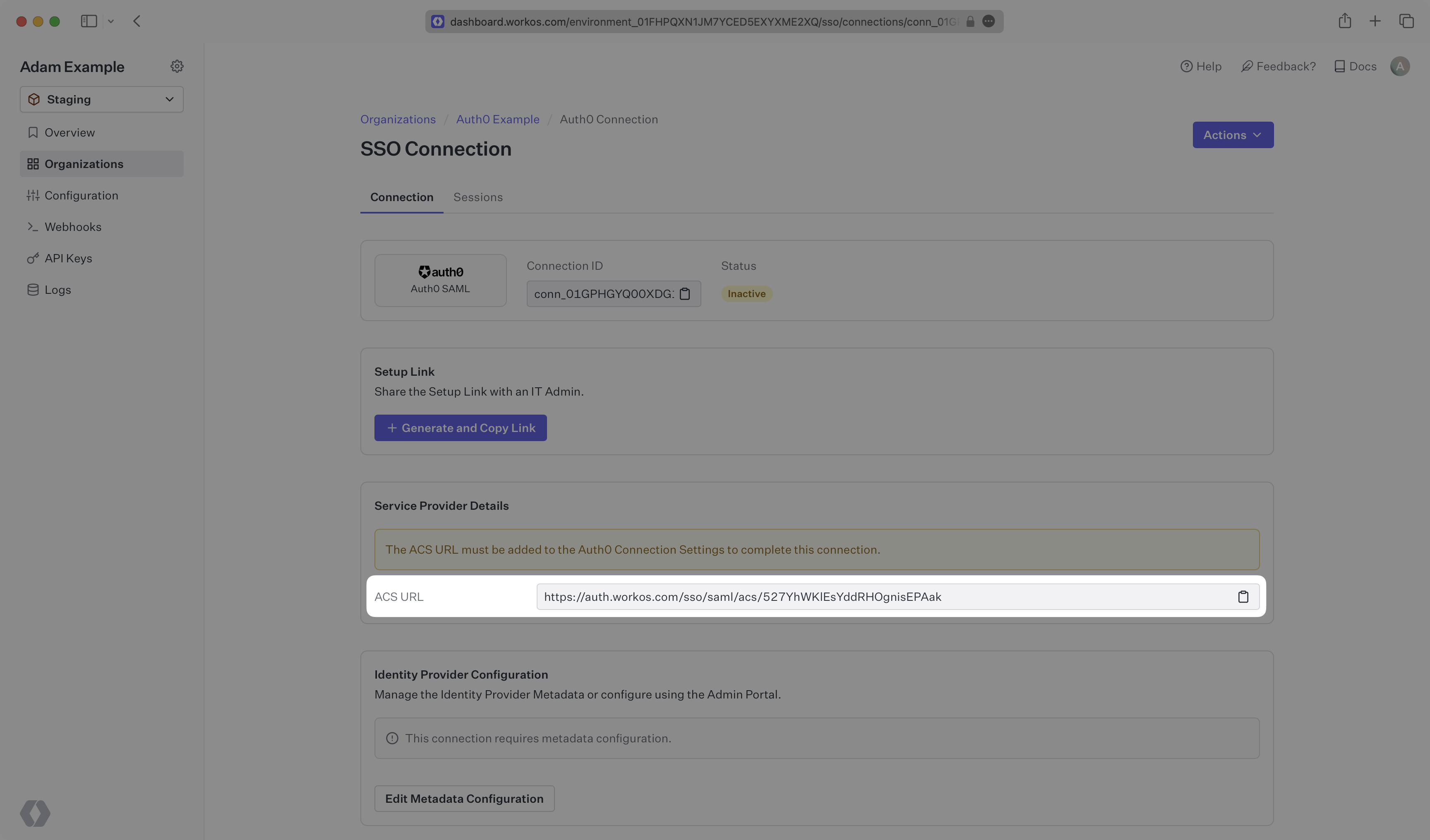Show the tab overview icon
Screen dimensions: 1430x840
[x=1406, y=21]
